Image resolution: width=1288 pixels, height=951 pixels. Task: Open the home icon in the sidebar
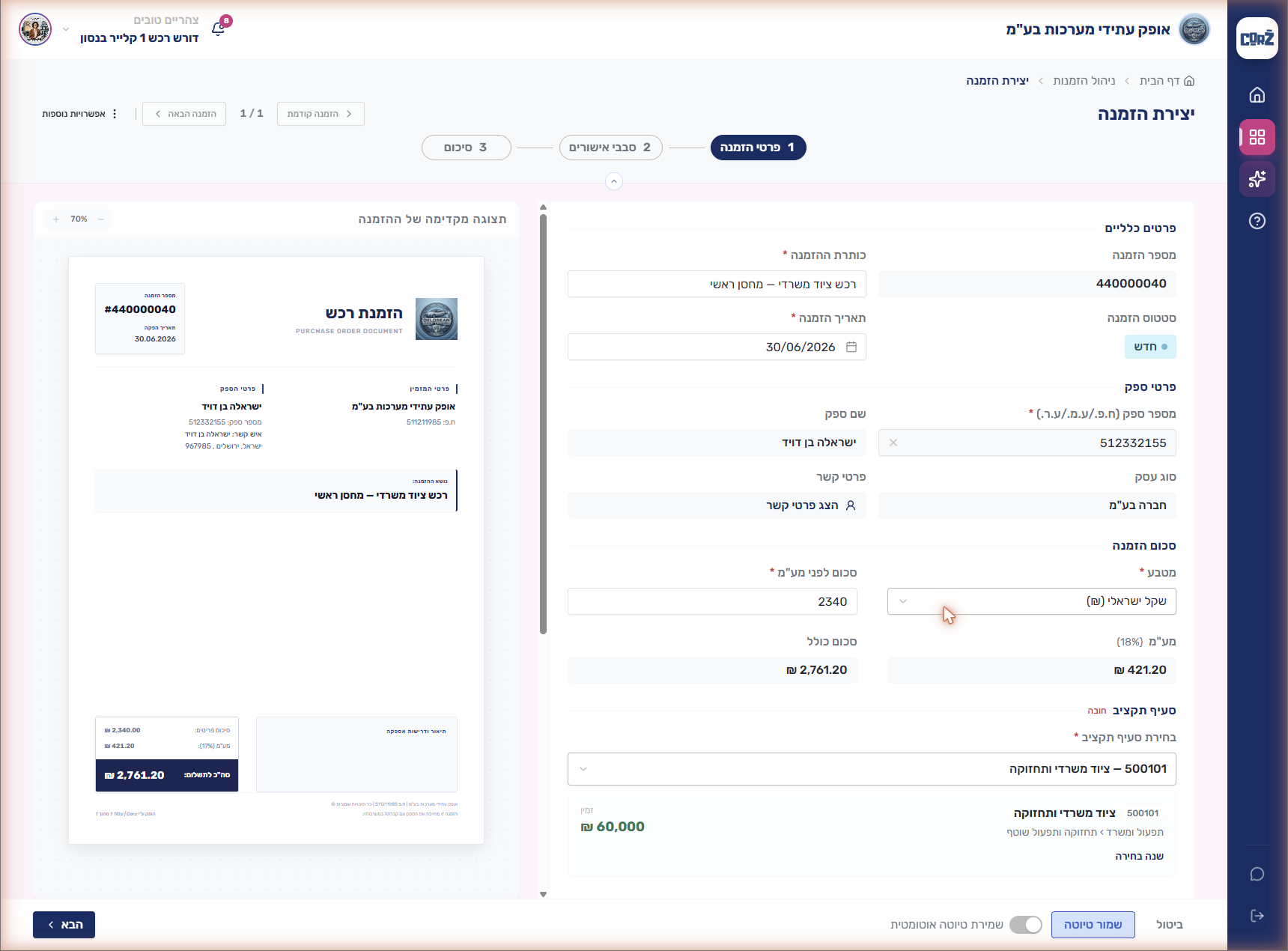coord(1257,95)
